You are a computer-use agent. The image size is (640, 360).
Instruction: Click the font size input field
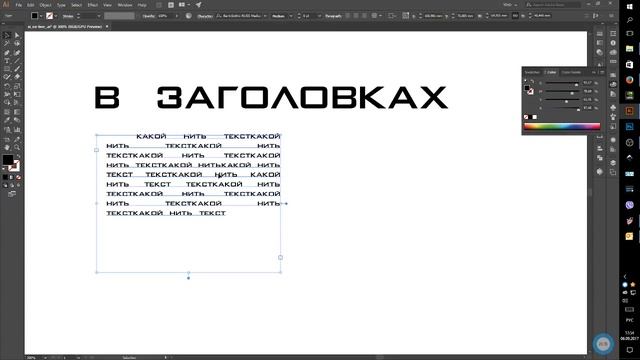(x=309, y=16)
